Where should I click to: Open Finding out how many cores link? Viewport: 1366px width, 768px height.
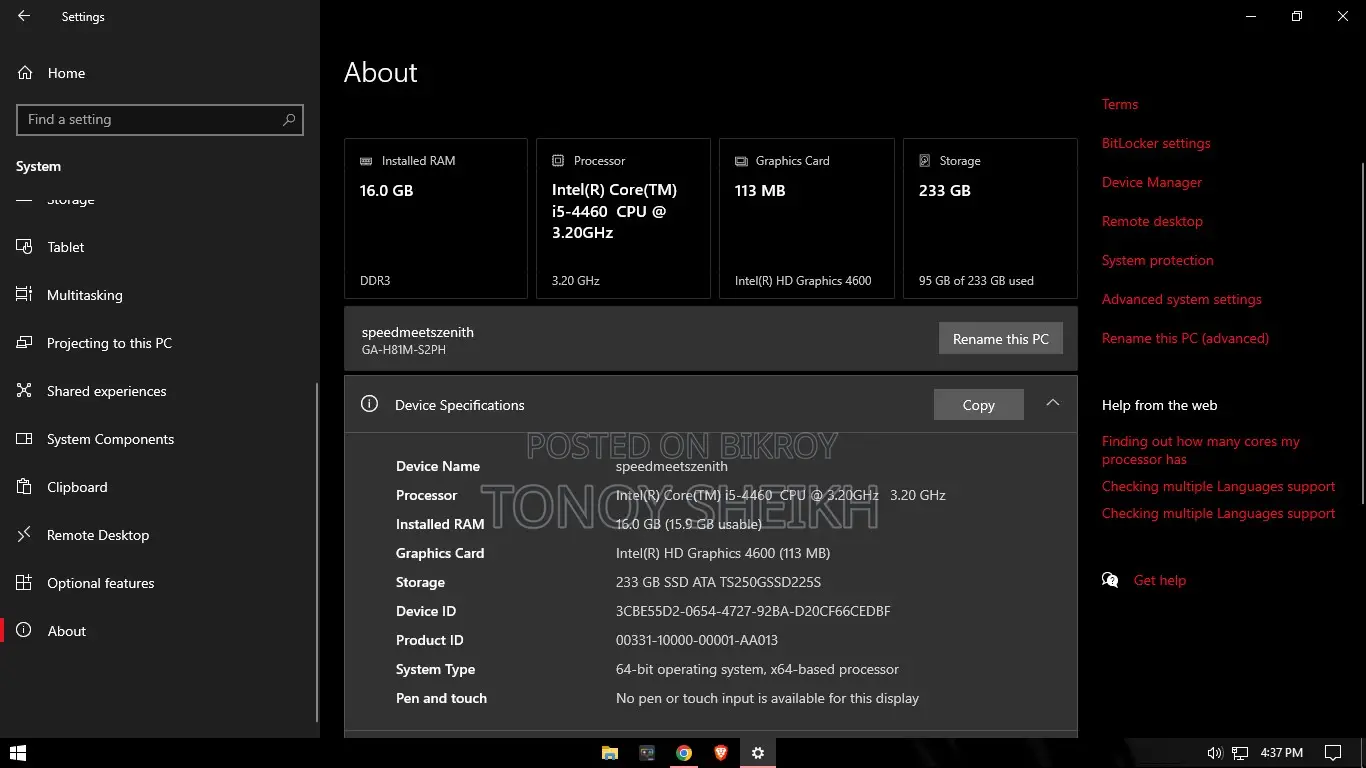pyautogui.click(x=1201, y=450)
